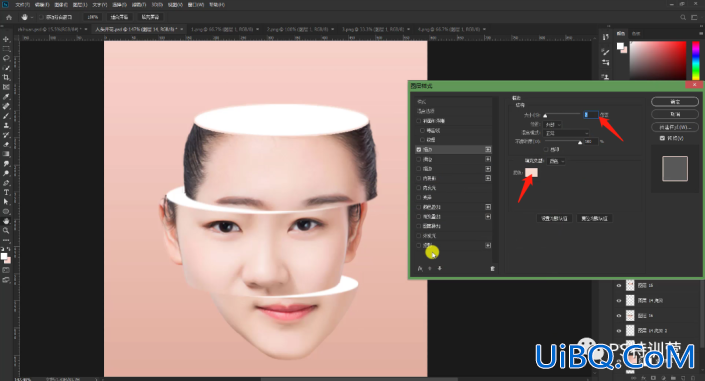Click the Fit Screen button
Image resolution: width=705 pixels, height=381 pixels.
tap(119, 17)
